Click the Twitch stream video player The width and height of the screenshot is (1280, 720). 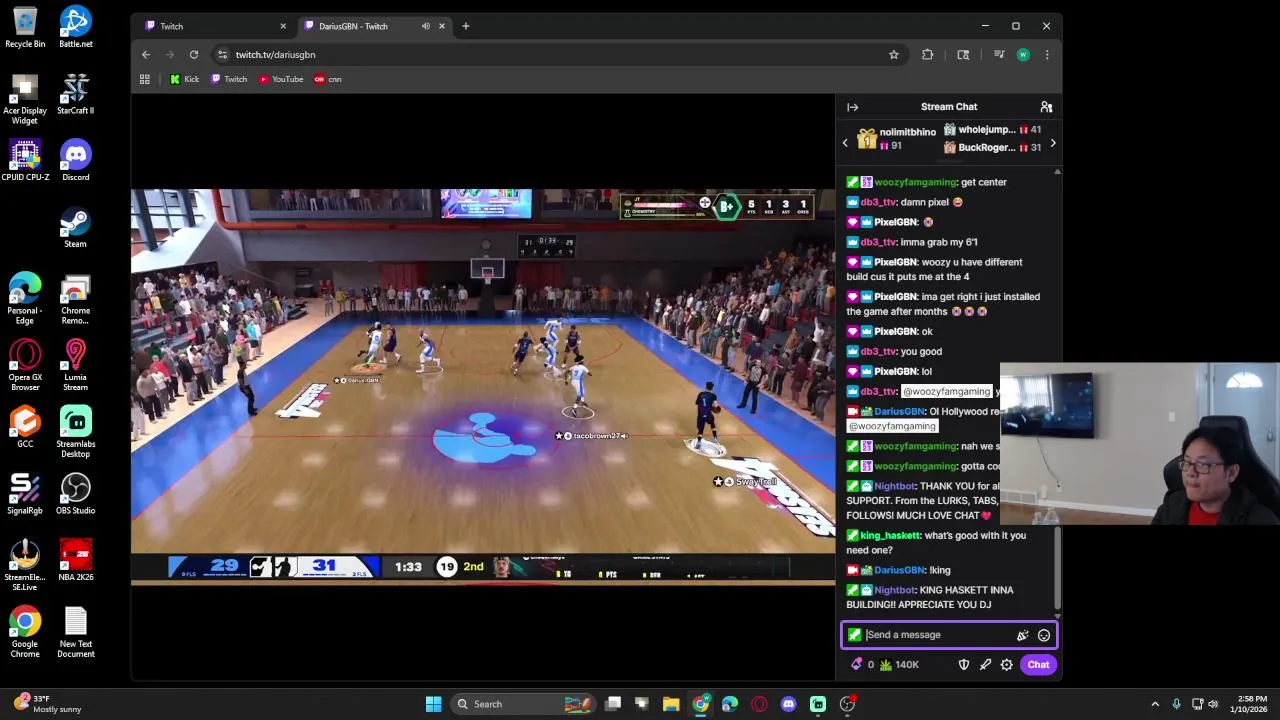(483, 386)
